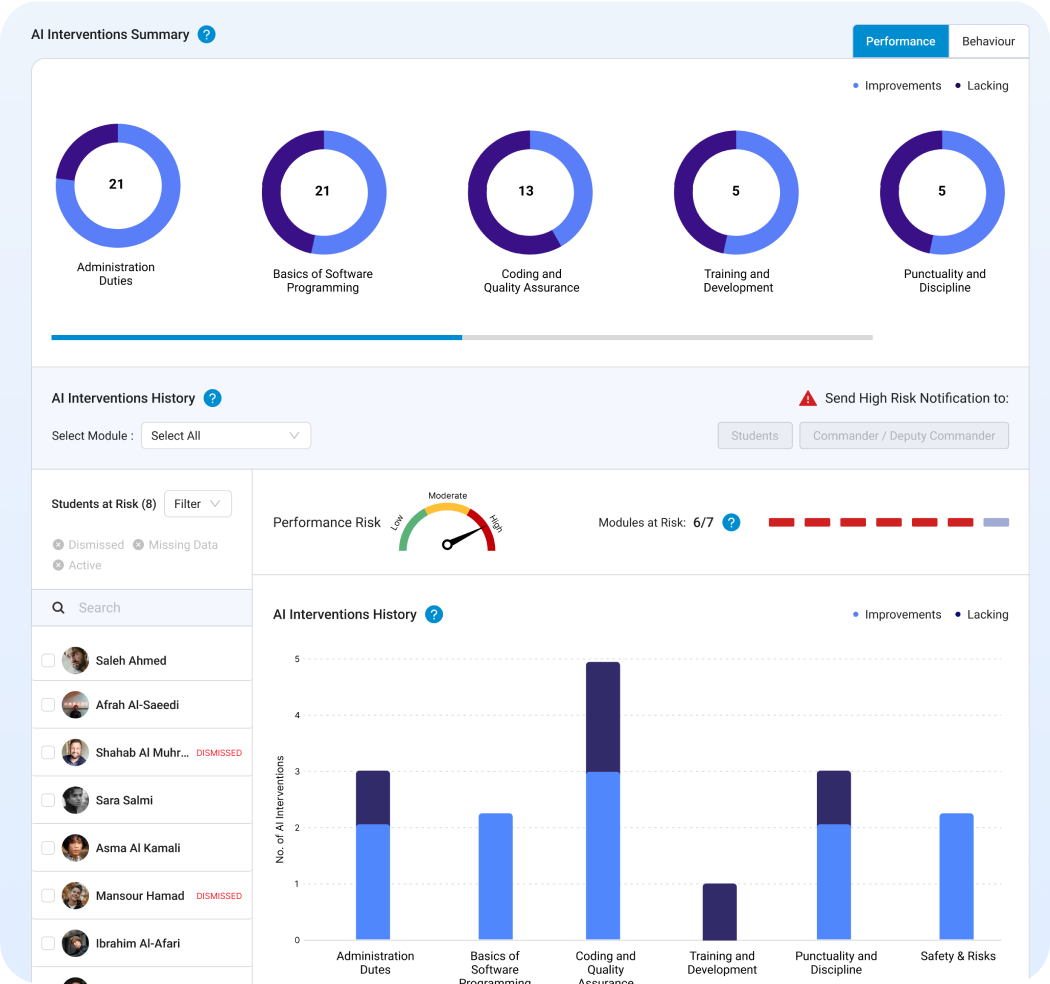
Task: Click the name Ibrahim Al-Afari
Action: pyautogui.click(x=138, y=943)
